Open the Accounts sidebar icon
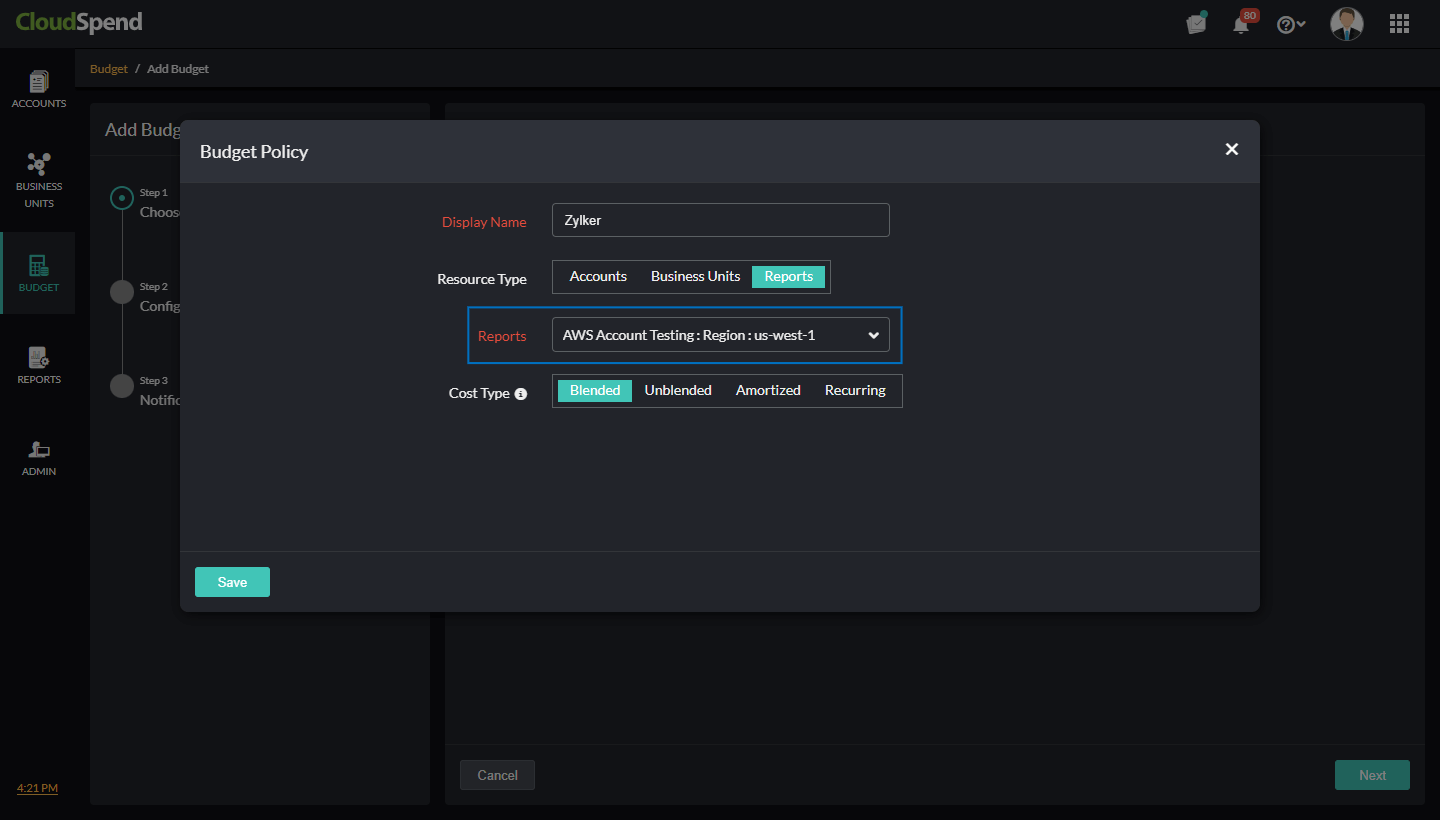The image size is (1440, 820). click(x=38, y=89)
